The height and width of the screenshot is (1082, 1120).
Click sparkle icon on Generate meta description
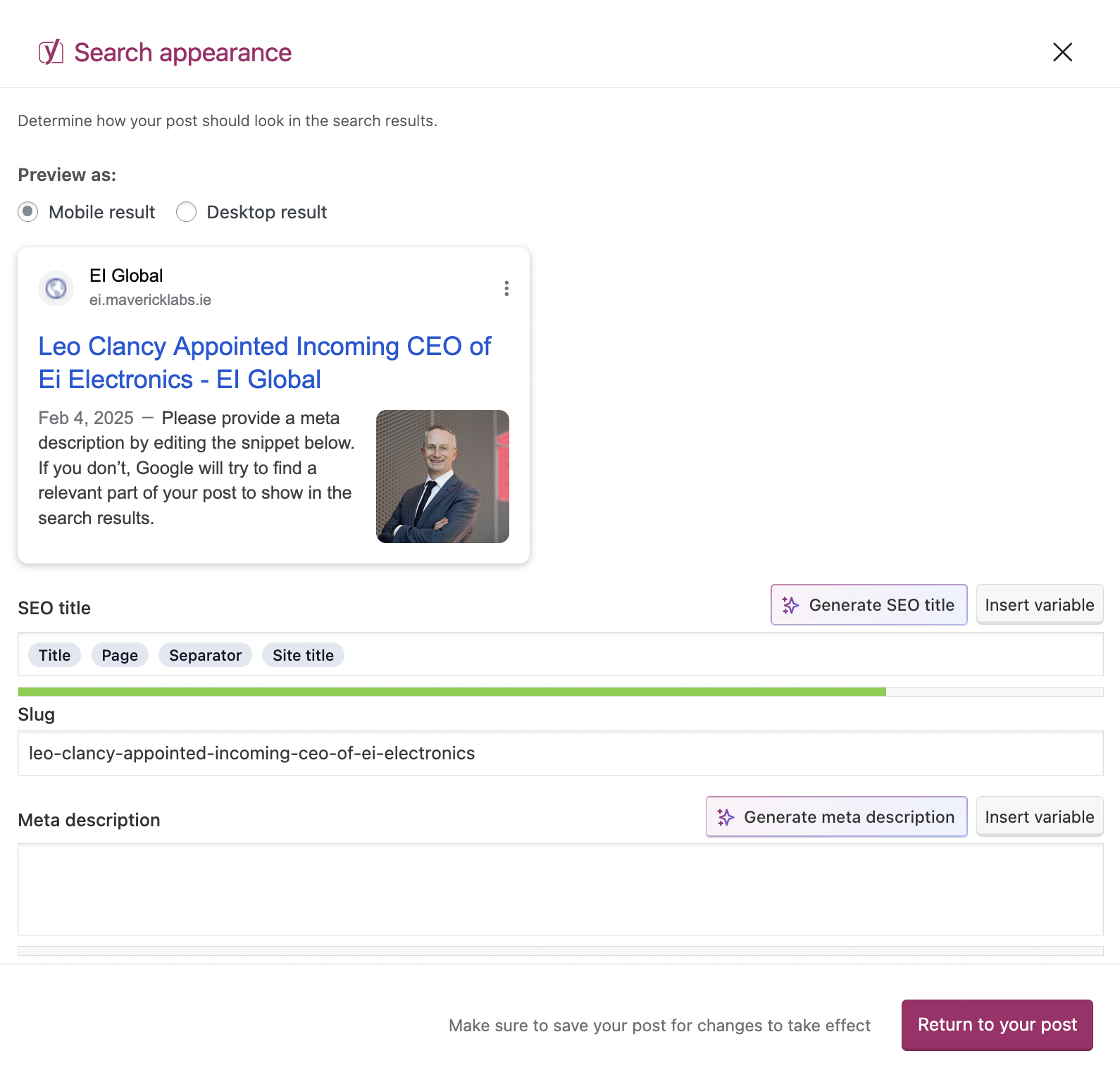coord(726,817)
